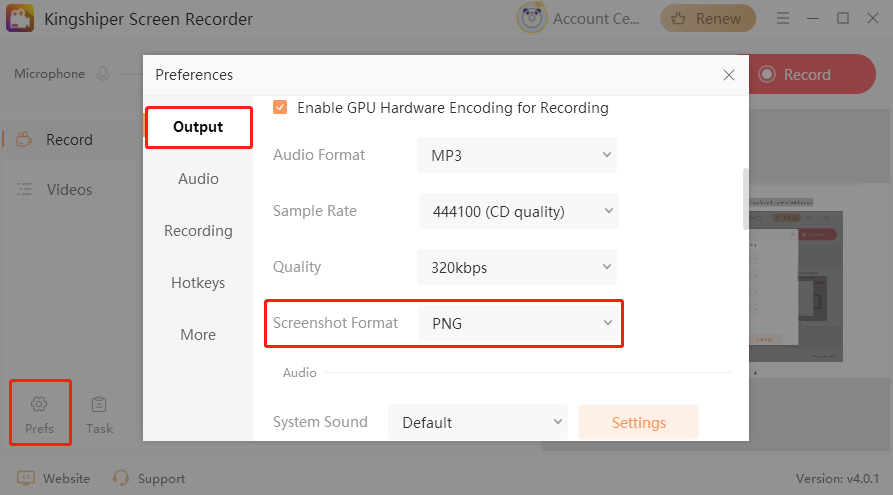The width and height of the screenshot is (893, 495).
Task: Click the Screenshot Format label
Action: coord(335,323)
